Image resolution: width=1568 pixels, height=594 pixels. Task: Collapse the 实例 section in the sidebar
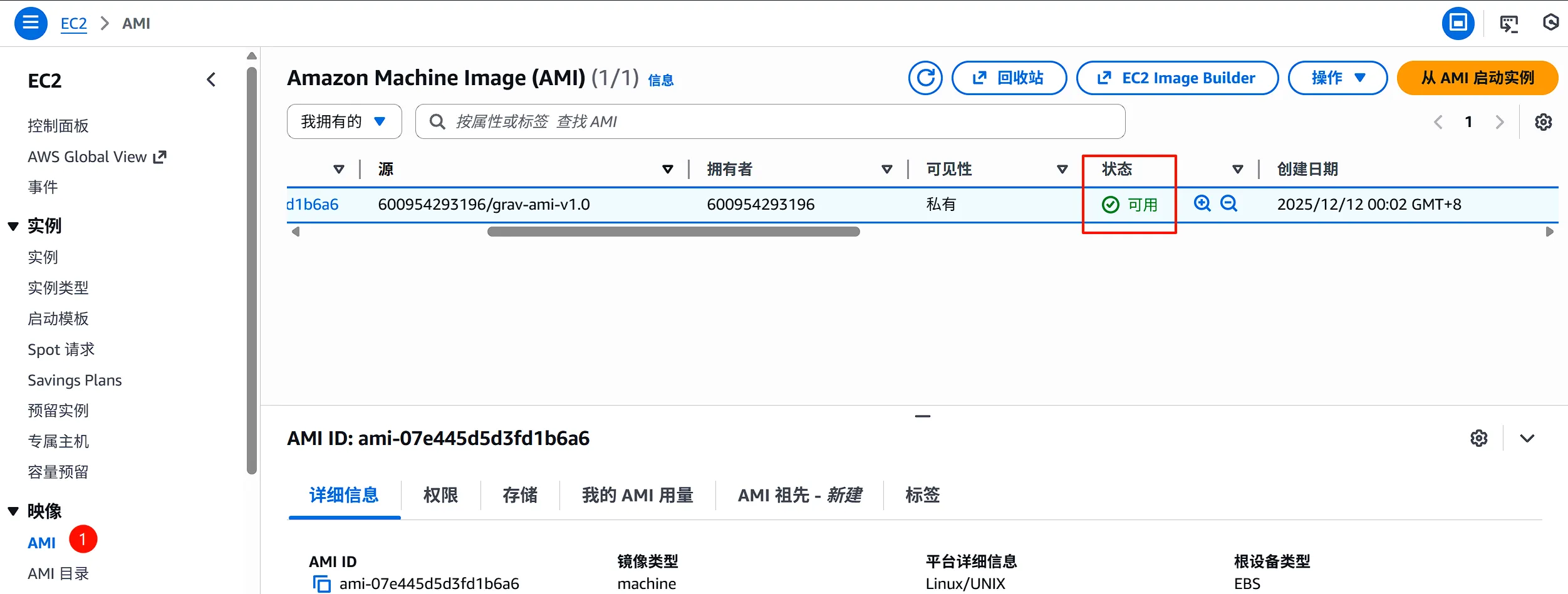click(13, 225)
